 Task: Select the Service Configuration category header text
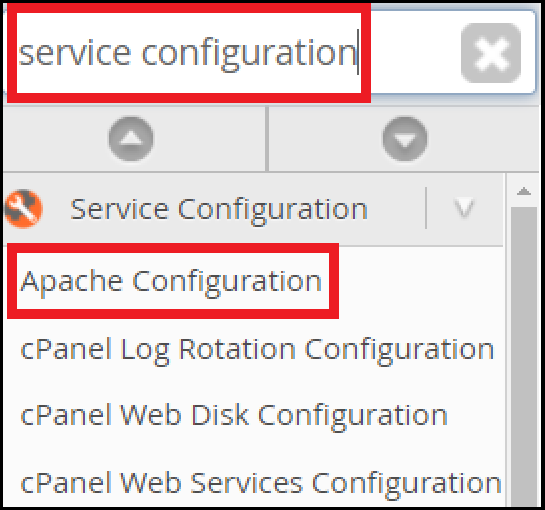(219, 209)
